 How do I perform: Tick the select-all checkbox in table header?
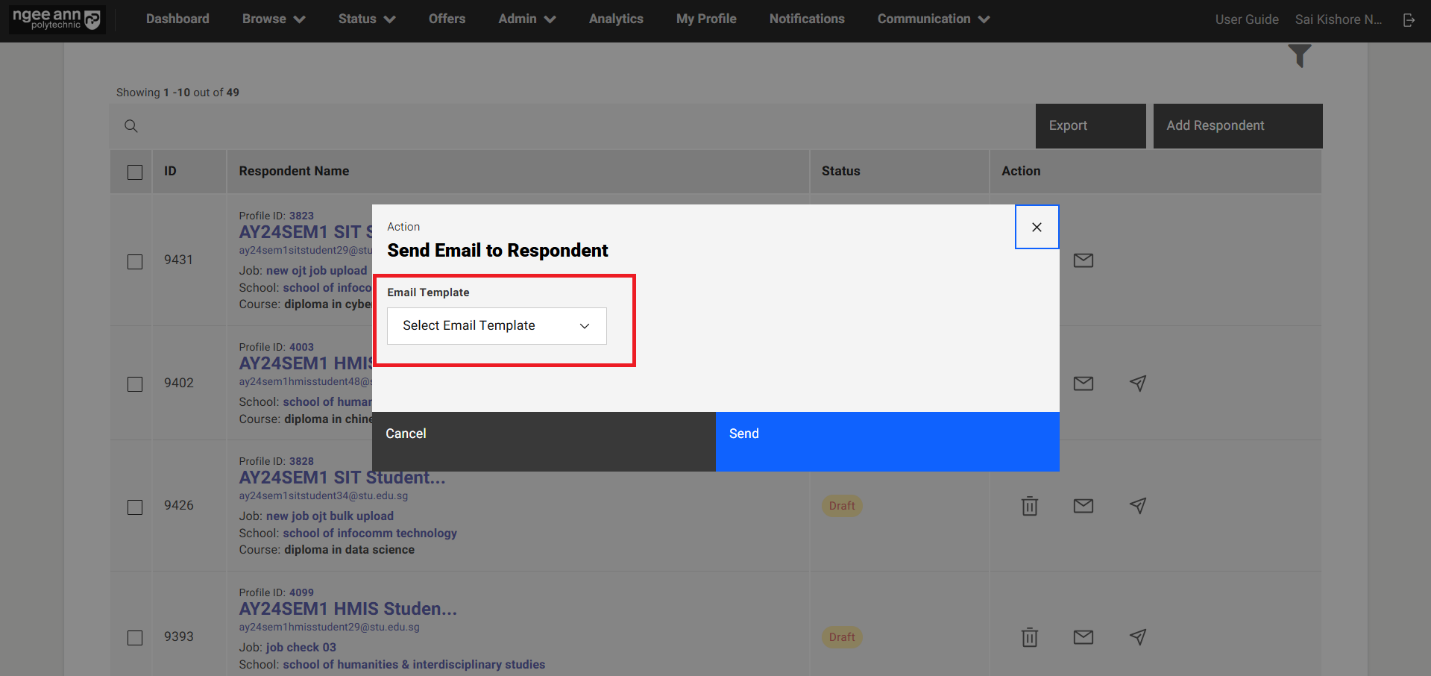(x=135, y=172)
